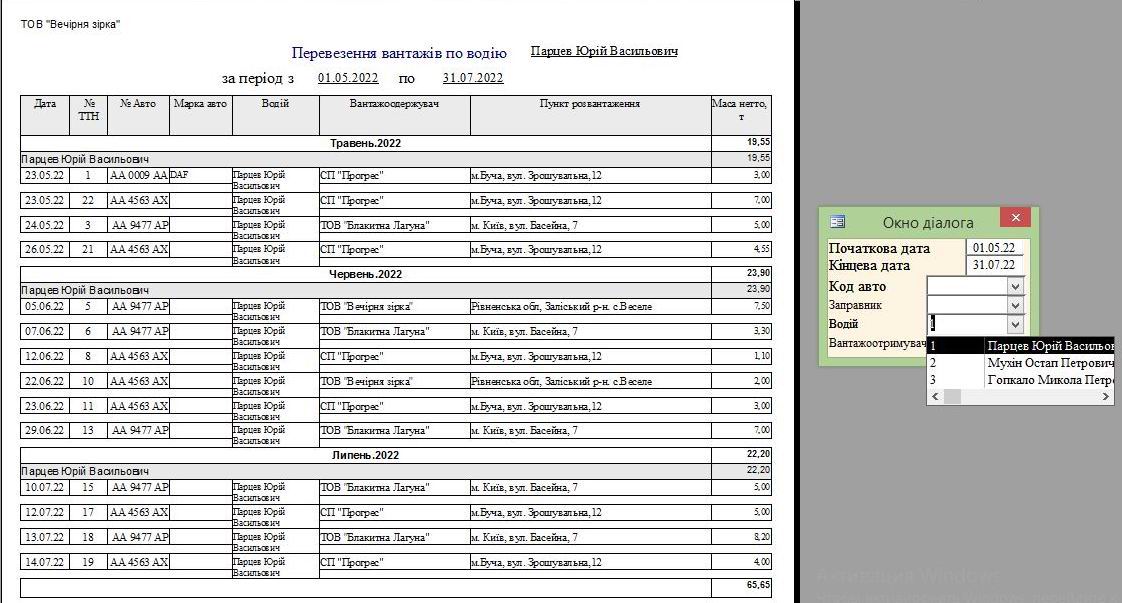This screenshot has width=1122, height=603.
Task: Click the Липень.2022 group header
Action: [365, 455]
